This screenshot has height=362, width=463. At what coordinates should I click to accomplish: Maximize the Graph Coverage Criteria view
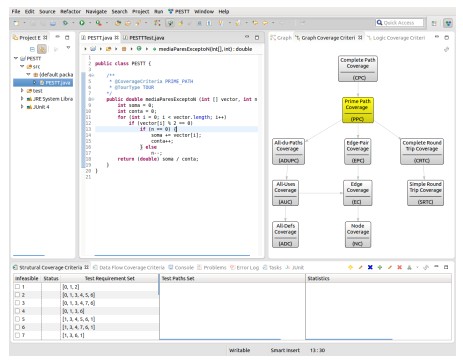[x=447, y=37]
